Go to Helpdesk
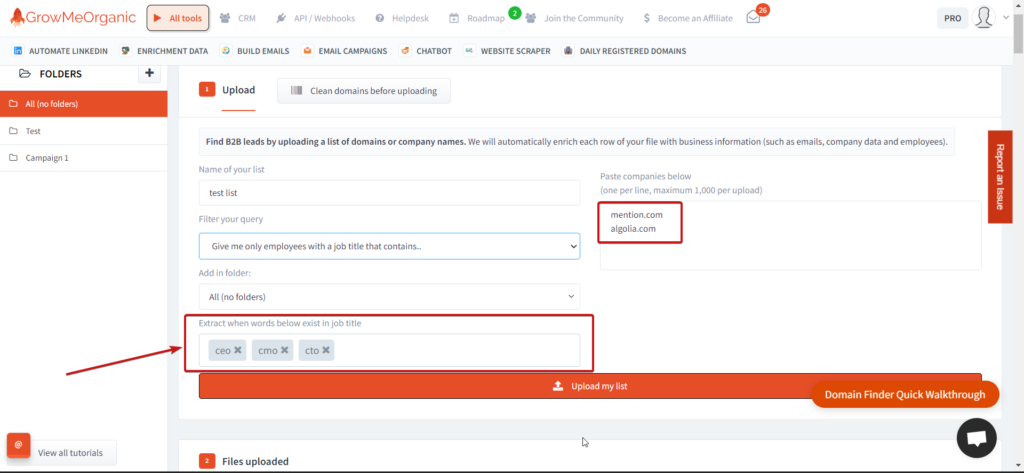The width and height of the screenshot is (1024, 473). 402,18
